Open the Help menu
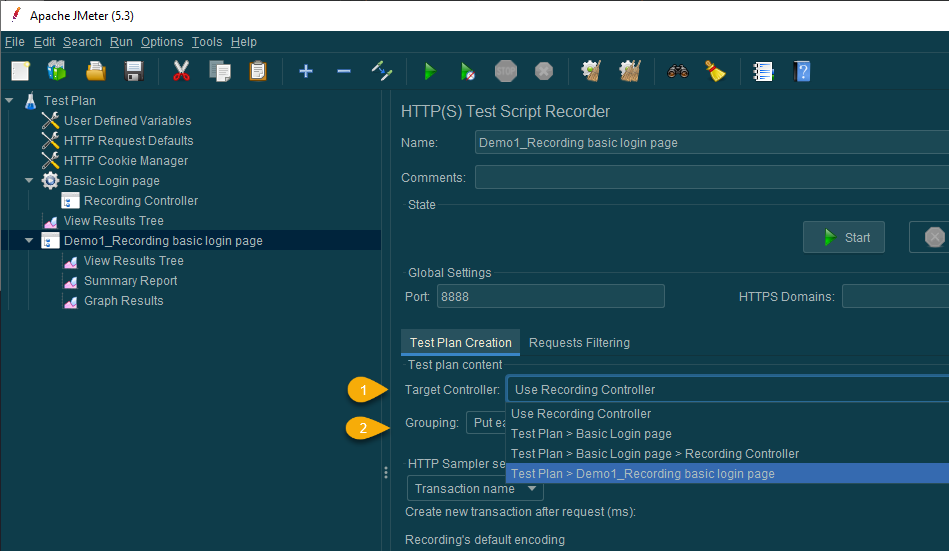Image resolution: width=949 pixels, height=551 pixels. [x=244, y=42]
